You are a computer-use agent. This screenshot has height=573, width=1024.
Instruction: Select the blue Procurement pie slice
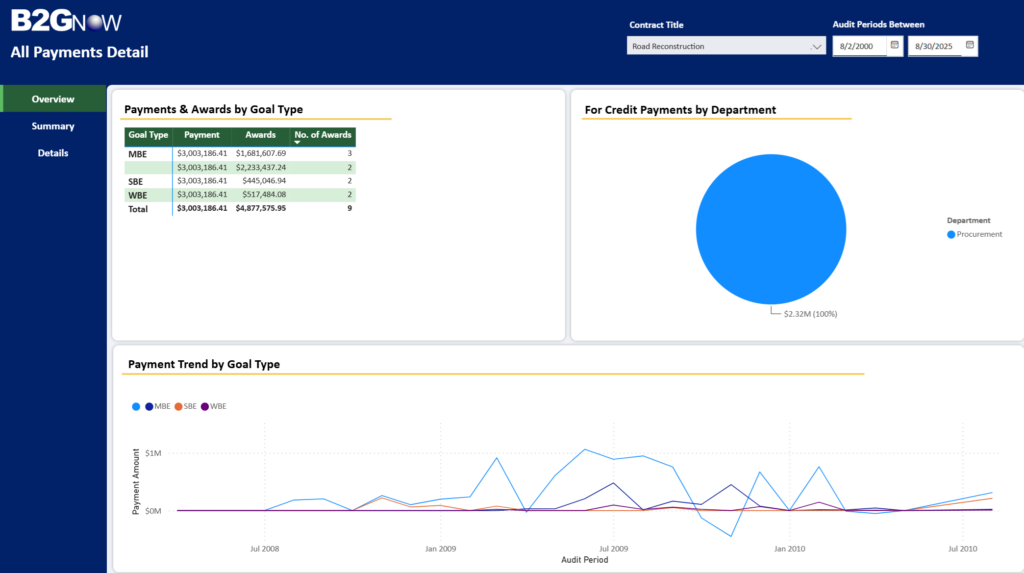coord(771,229)
